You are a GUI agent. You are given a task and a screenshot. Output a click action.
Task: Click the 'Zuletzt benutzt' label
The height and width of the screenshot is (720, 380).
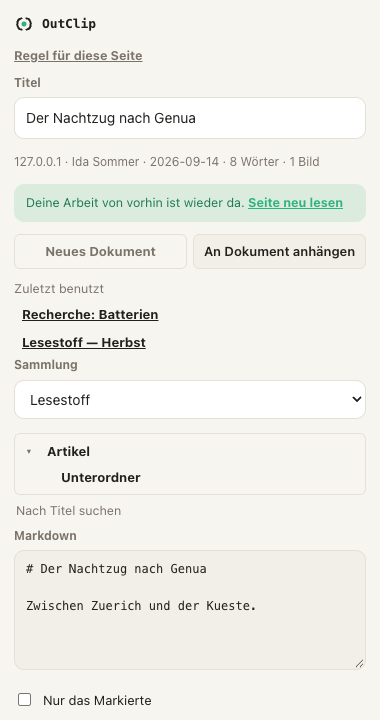pyautogui.click(x=59, y=289)
